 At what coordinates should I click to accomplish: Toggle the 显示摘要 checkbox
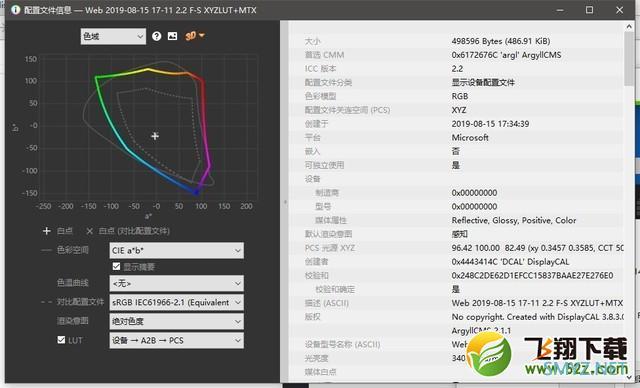[x=116, y=266]
